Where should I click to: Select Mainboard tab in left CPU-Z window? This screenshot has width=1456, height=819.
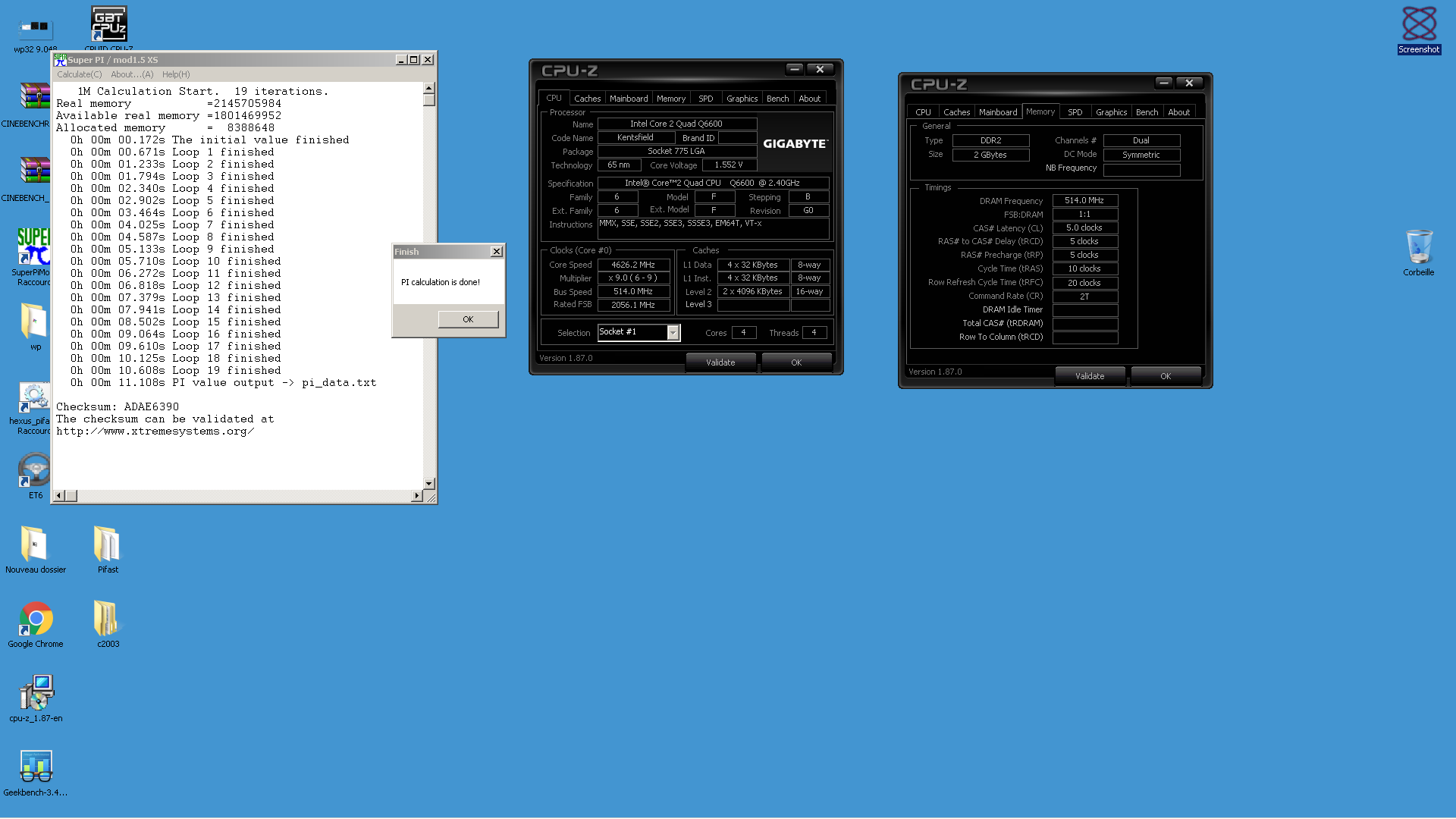(x=629, y=99)
